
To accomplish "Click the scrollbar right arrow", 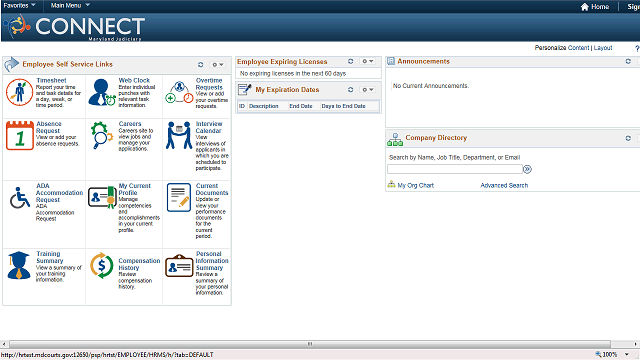I will pyautogui.click(x=636, y=344).
